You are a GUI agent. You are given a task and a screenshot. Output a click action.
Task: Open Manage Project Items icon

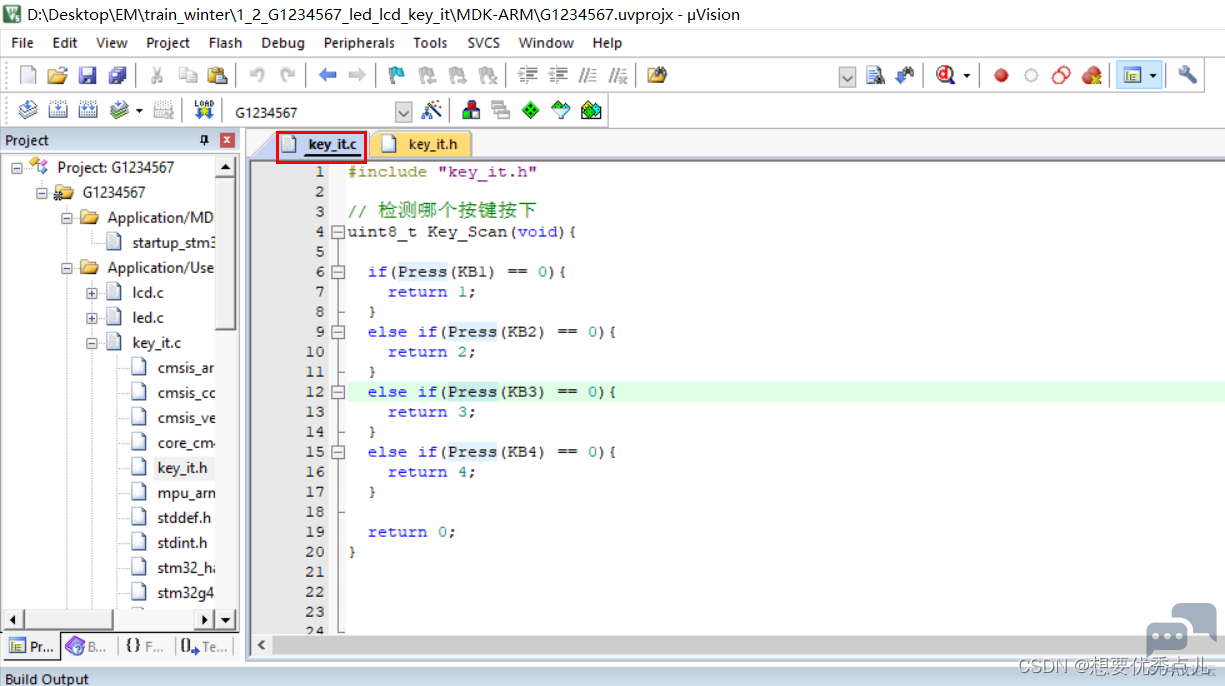tap(470, 110)
